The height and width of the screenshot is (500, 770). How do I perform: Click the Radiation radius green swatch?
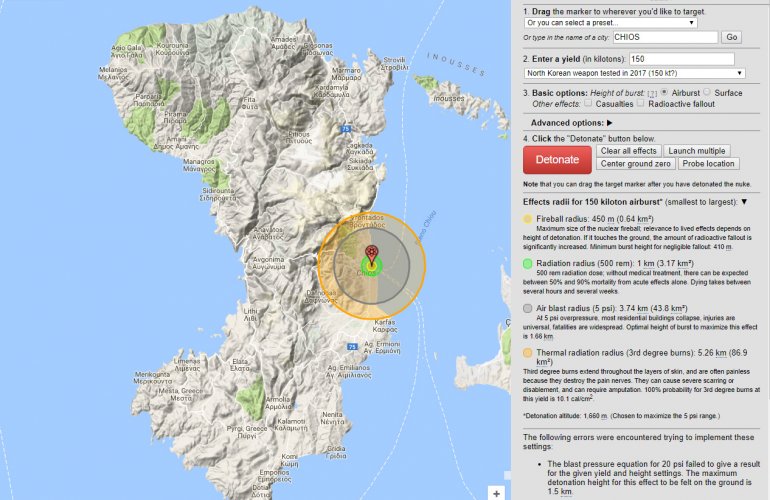[527, 264]
